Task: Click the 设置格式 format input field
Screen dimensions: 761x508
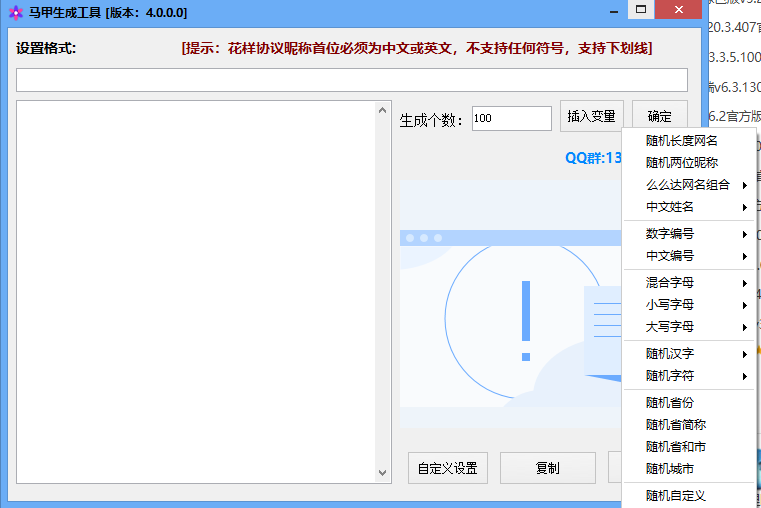Action: [x=351, y=80]
